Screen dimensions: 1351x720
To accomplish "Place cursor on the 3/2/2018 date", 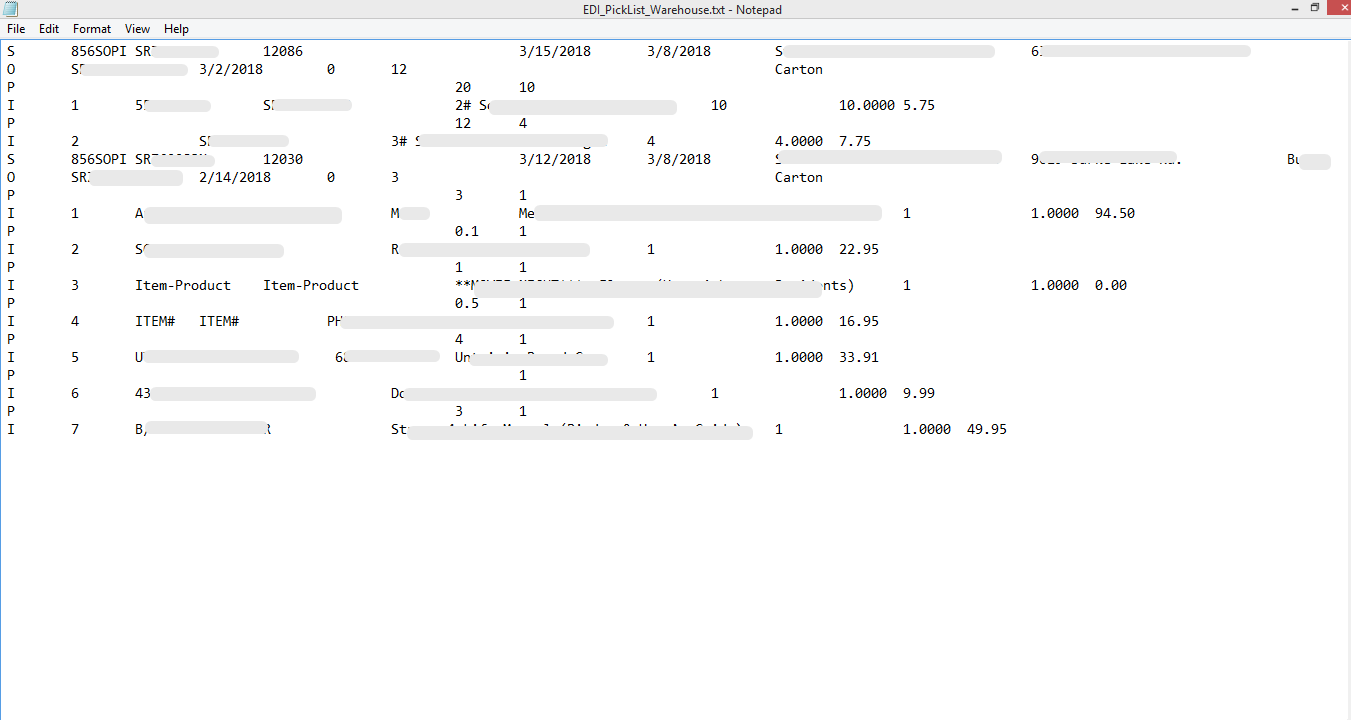I will click(231, 69).
